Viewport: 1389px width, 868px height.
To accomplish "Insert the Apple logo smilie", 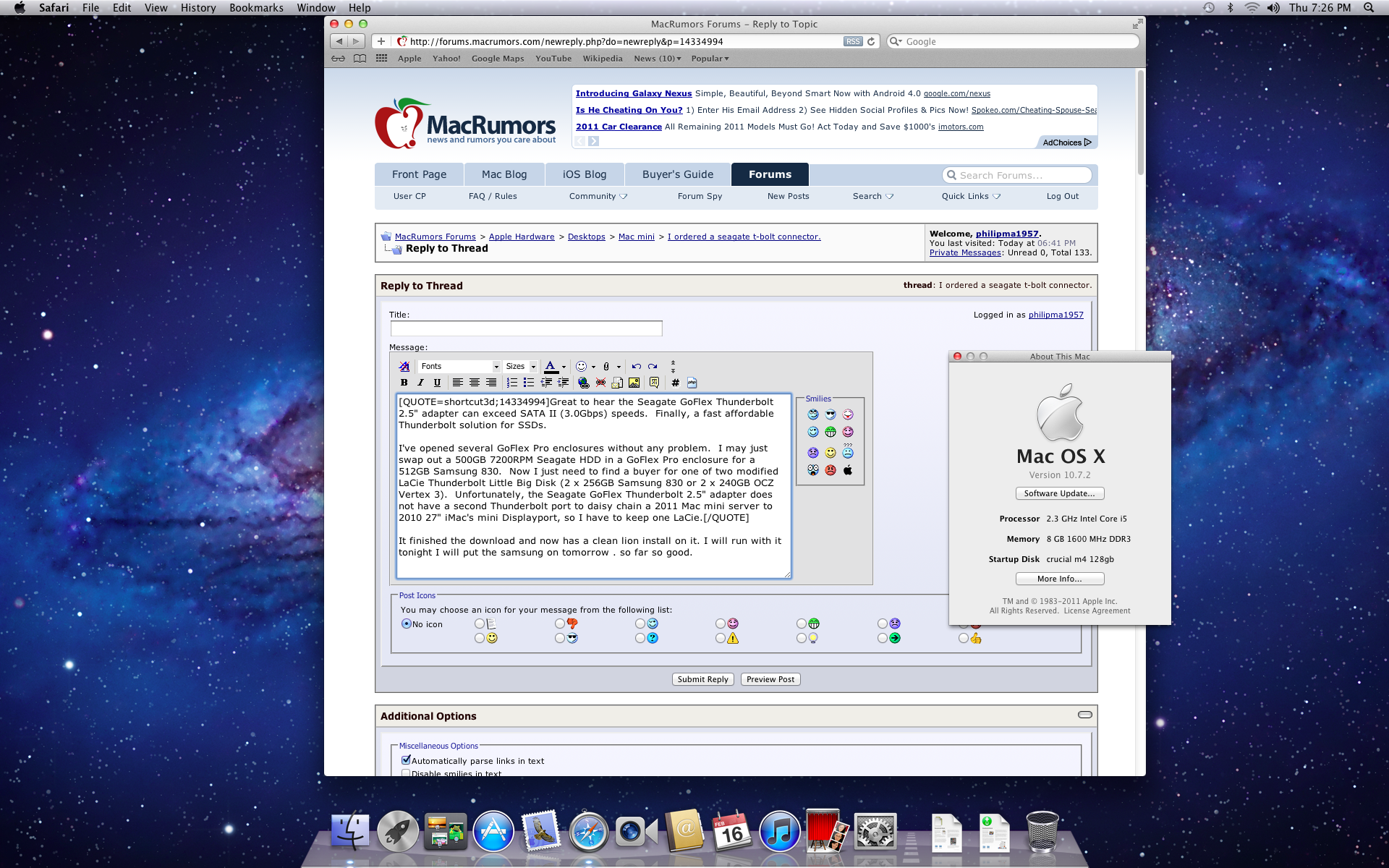I will pos(848,470).
